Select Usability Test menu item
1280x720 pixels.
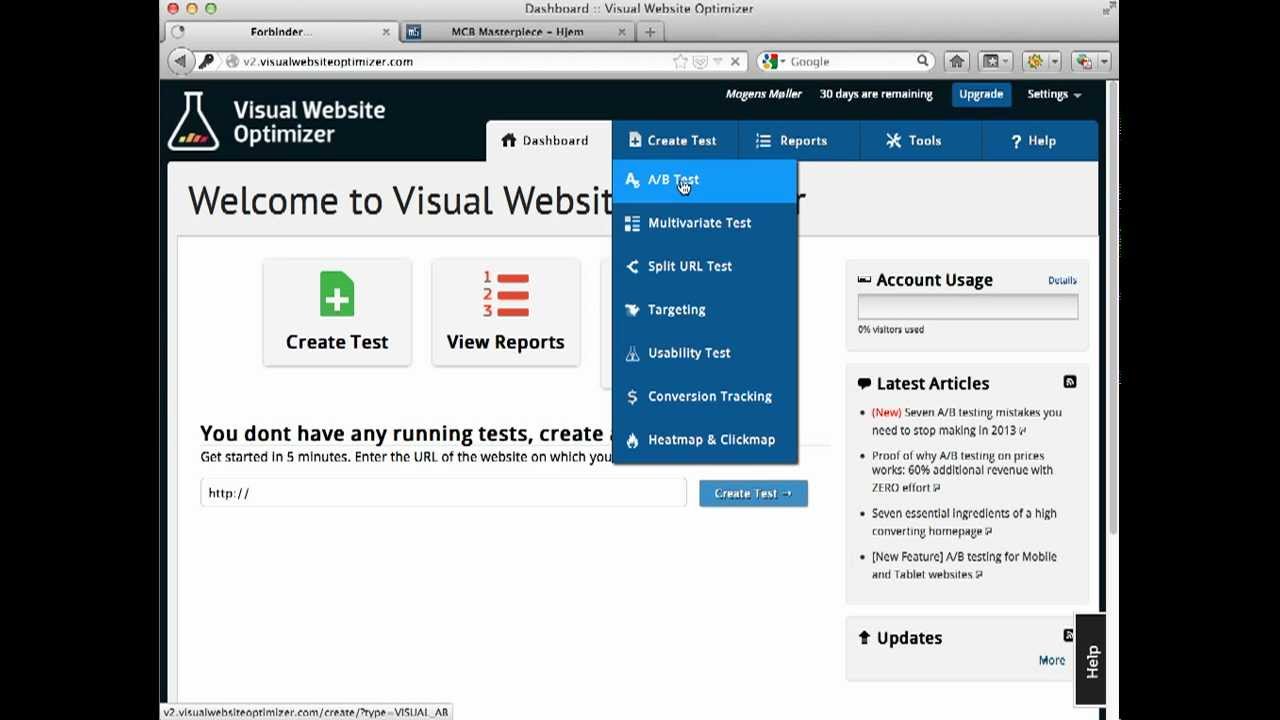point(705,353)
